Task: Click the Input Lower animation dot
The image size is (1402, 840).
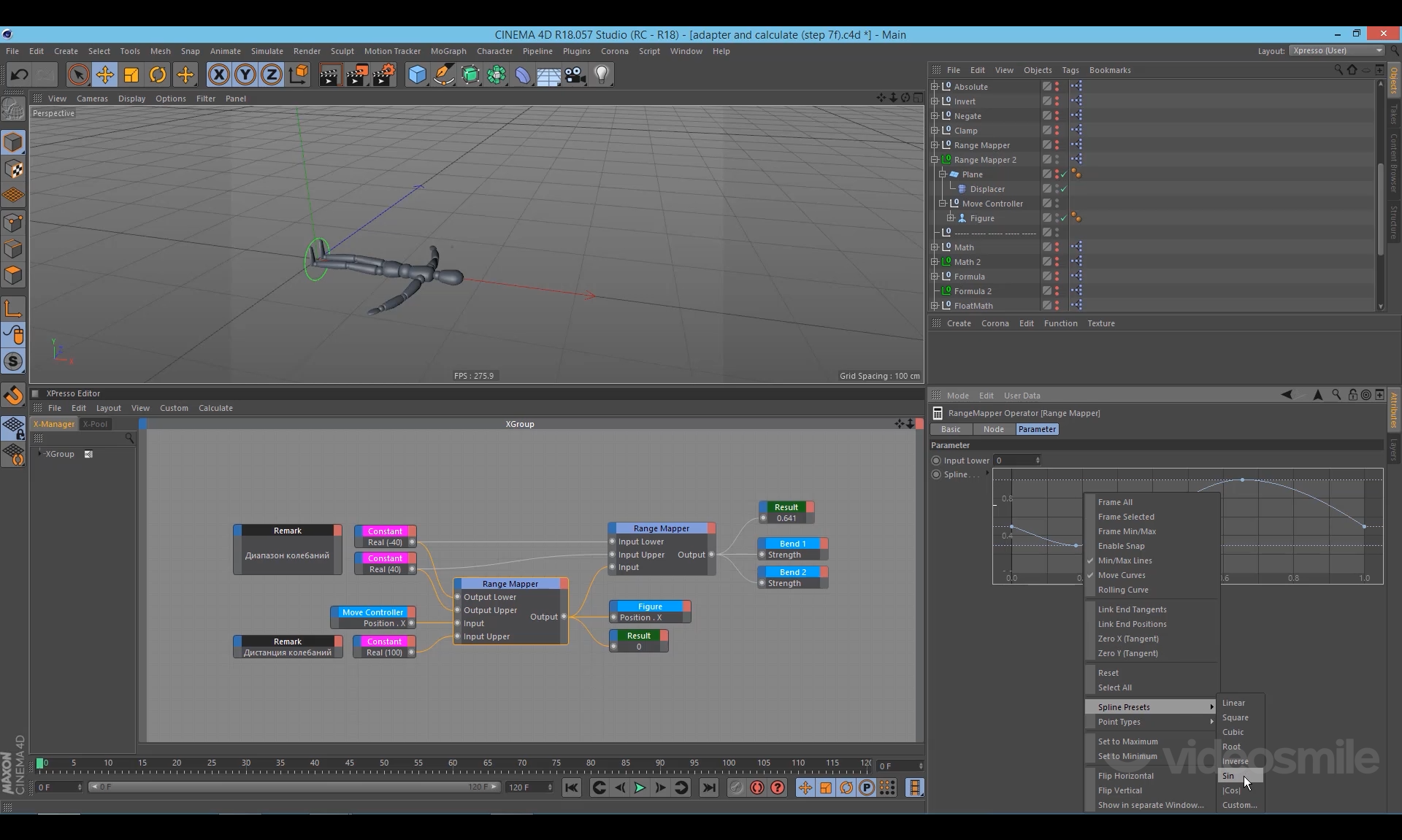Action: pos(936,461)
